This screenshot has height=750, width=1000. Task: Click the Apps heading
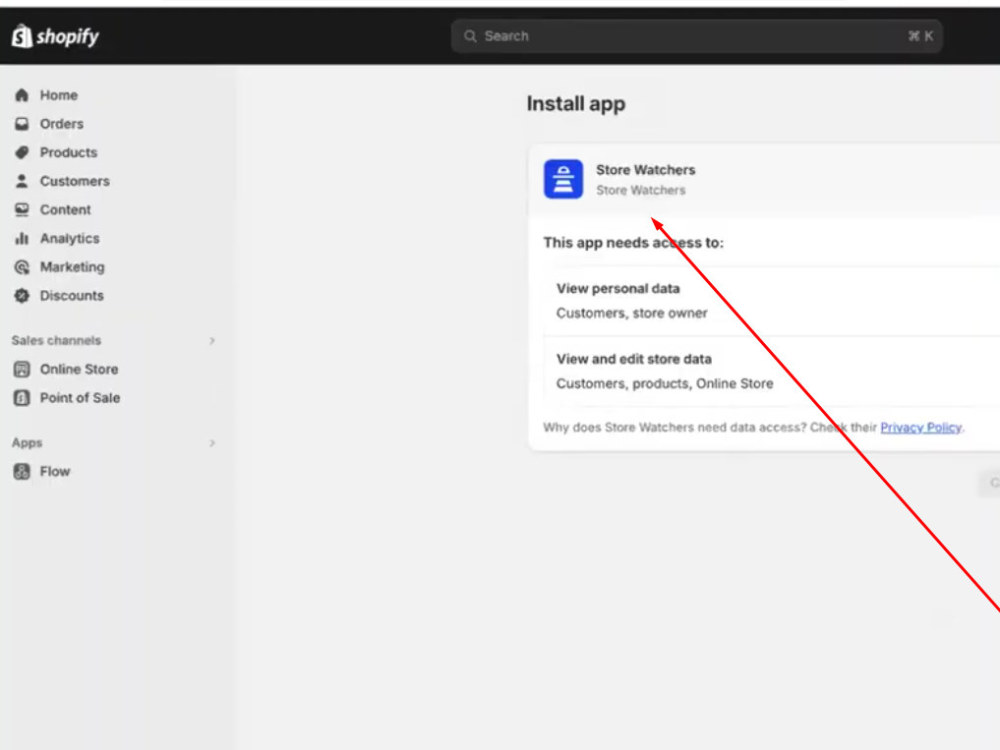click(27, 443)
